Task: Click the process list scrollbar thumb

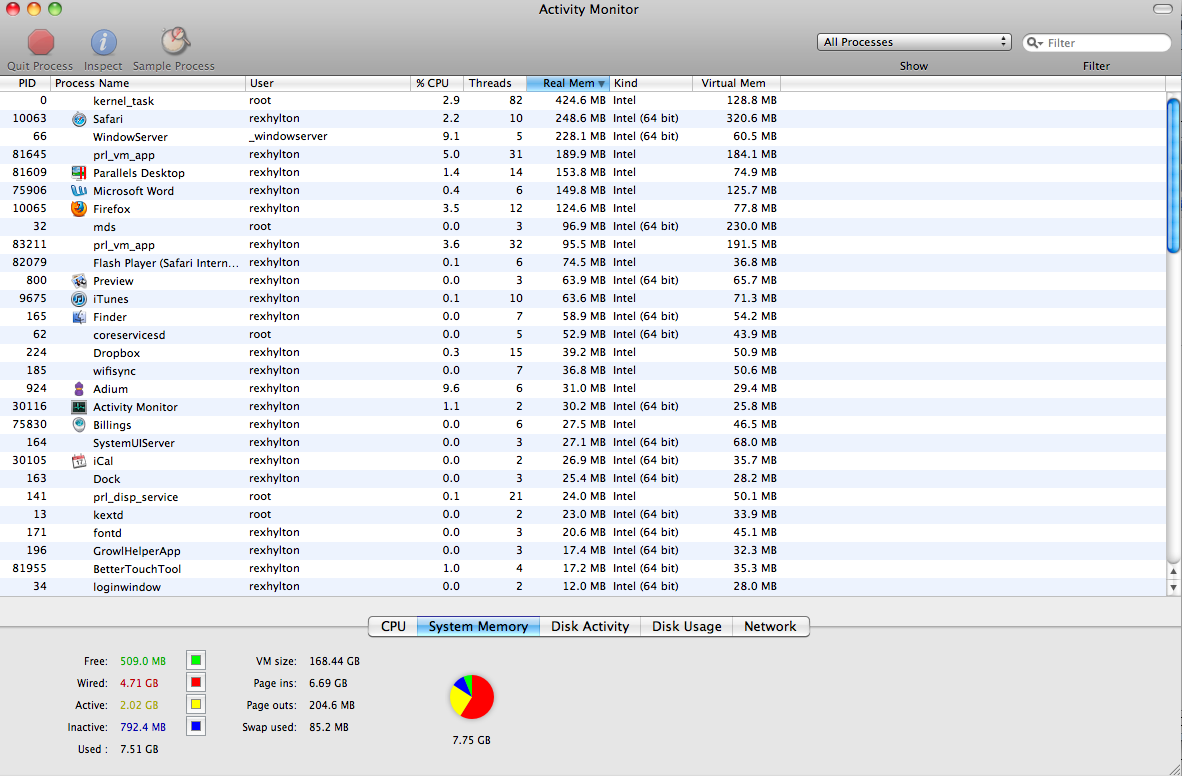Action: (1173, 176)
